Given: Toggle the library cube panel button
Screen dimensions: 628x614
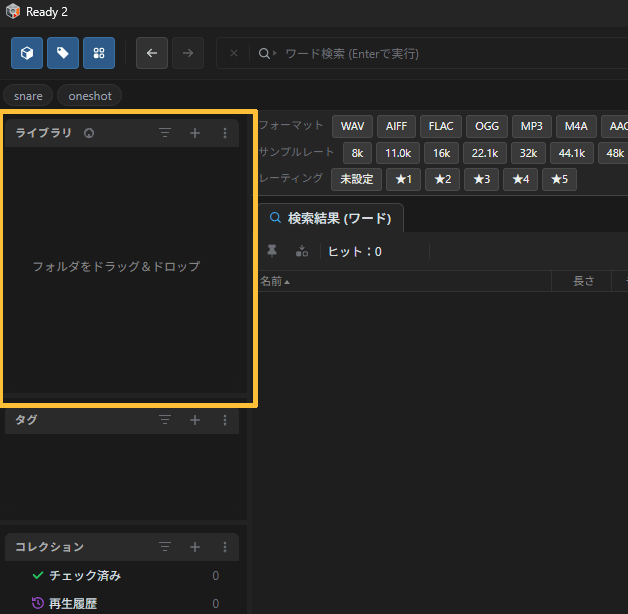Looking at the screenshot, I should [x=27, y=53].
